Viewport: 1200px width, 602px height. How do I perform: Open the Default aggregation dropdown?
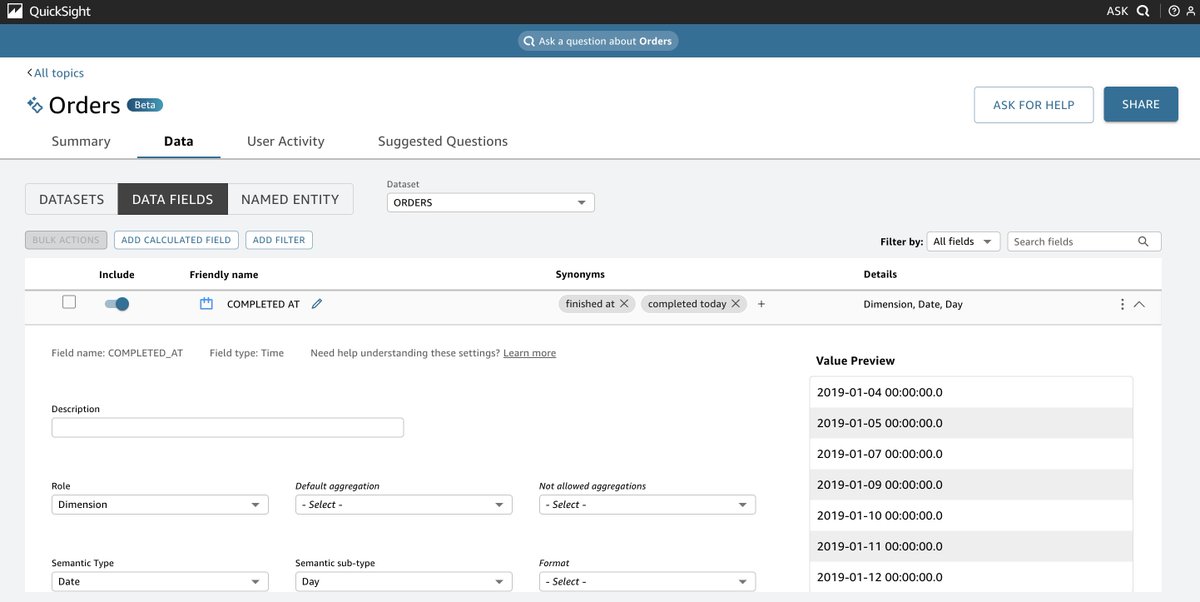(404, 505)
